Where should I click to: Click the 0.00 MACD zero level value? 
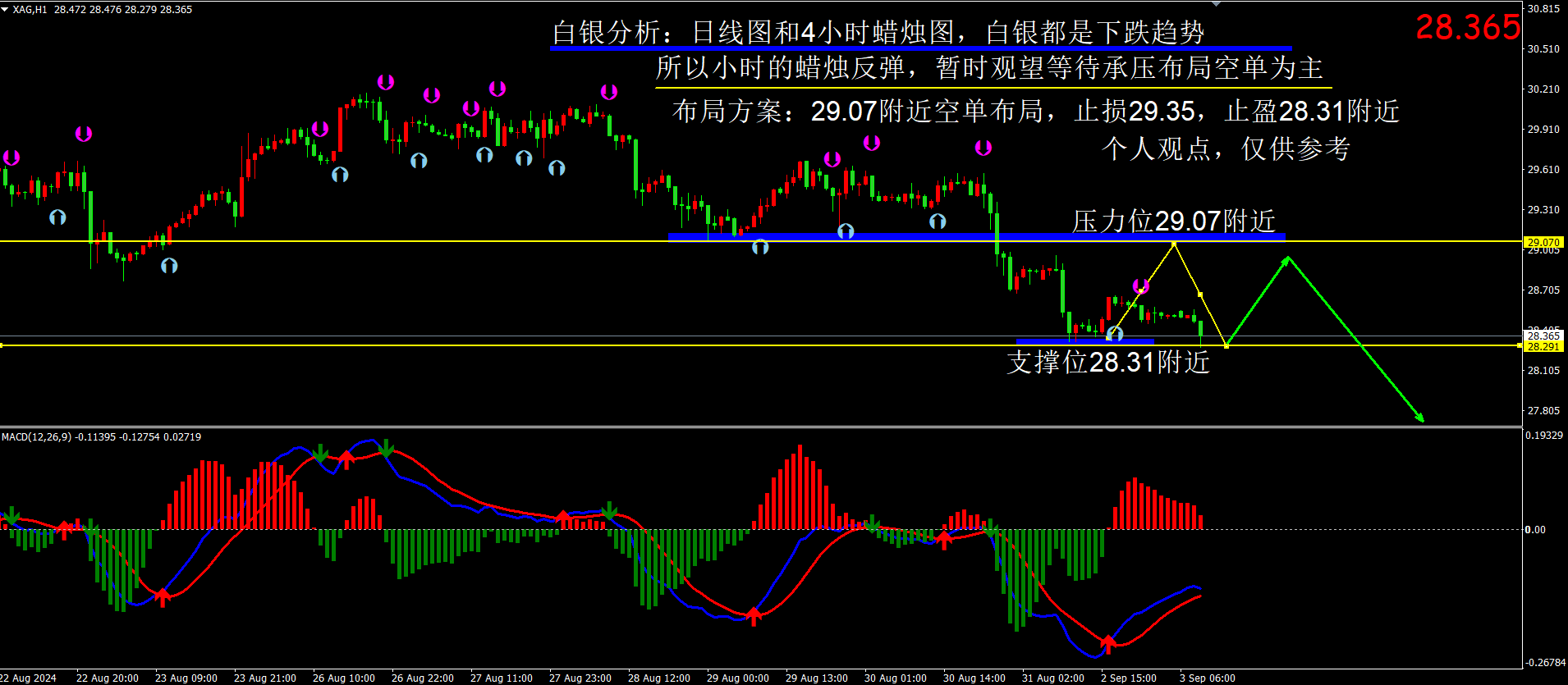point(1535,530)
